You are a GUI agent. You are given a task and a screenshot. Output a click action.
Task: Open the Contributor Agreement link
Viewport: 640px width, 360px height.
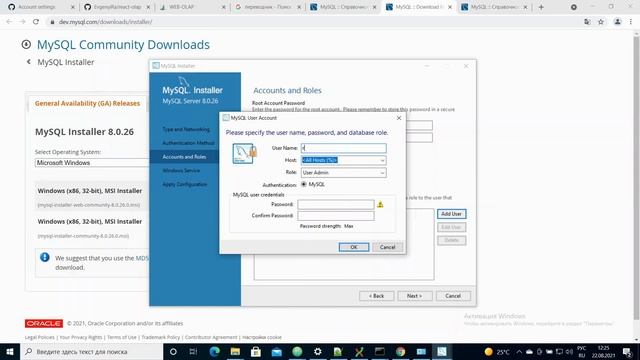(211, 337)
